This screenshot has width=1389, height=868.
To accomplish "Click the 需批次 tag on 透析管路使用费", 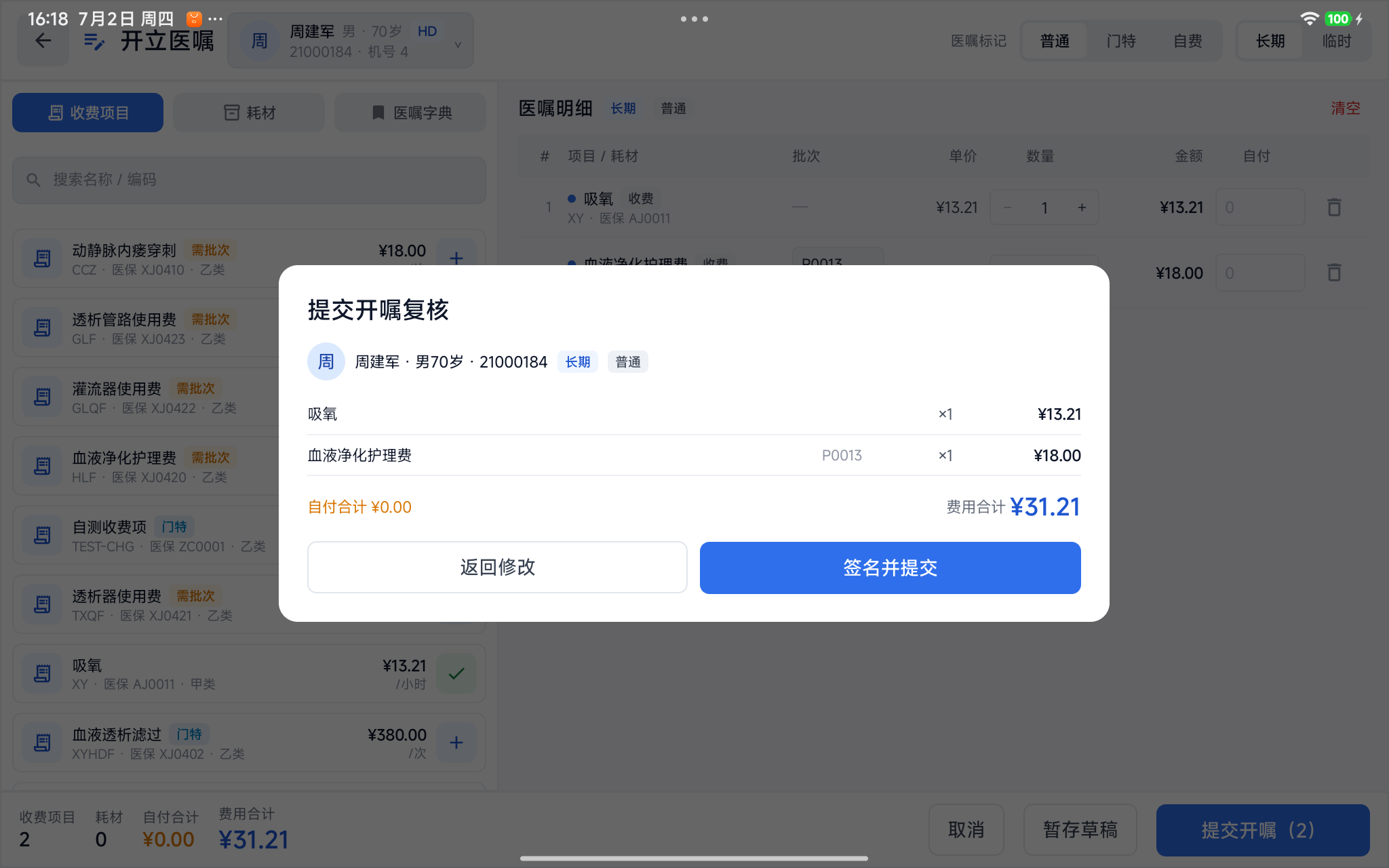I will [x=210, y=319].
